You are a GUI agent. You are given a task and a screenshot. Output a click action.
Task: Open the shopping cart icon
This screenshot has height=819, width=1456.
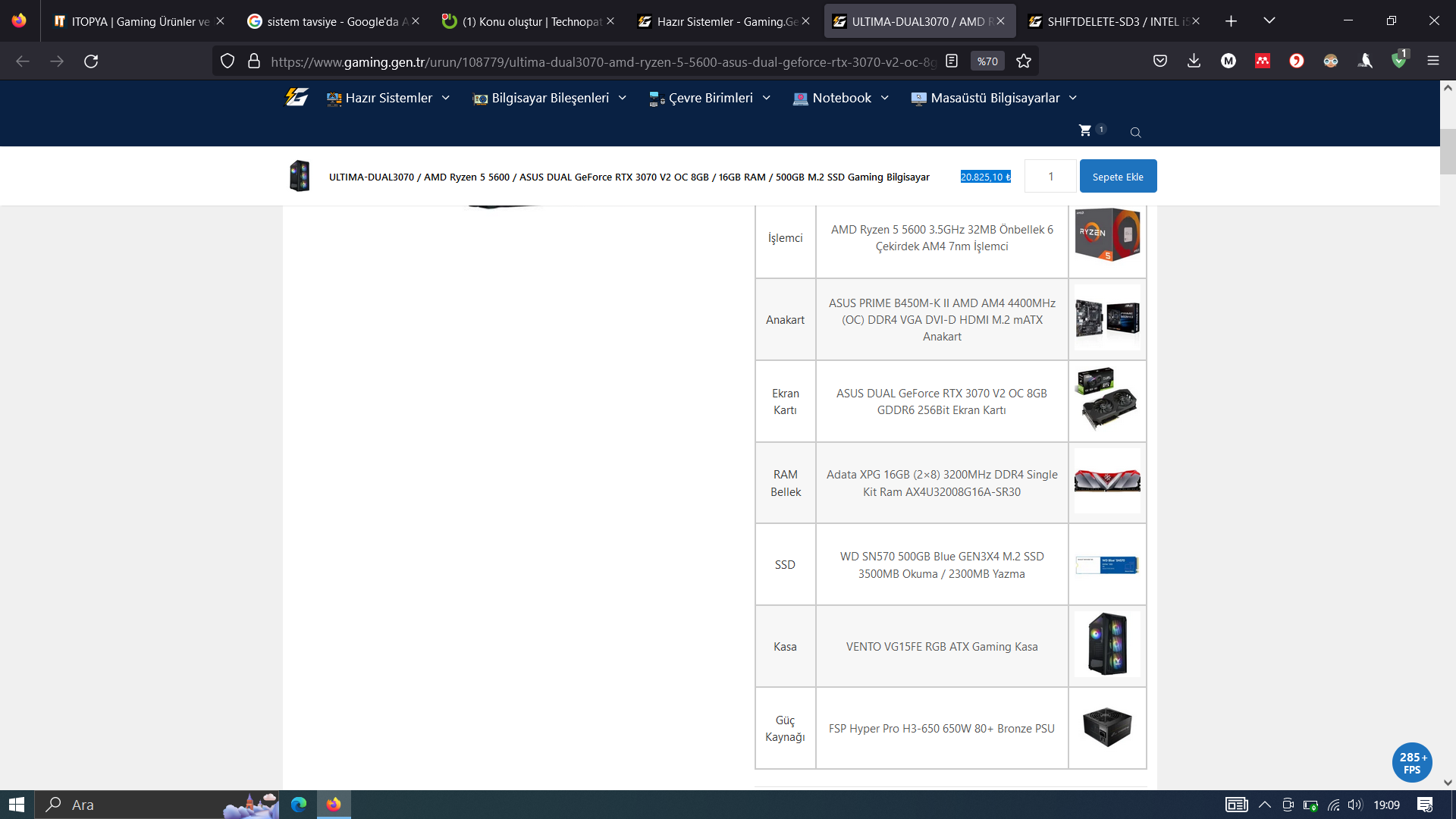coord(1085,130)
